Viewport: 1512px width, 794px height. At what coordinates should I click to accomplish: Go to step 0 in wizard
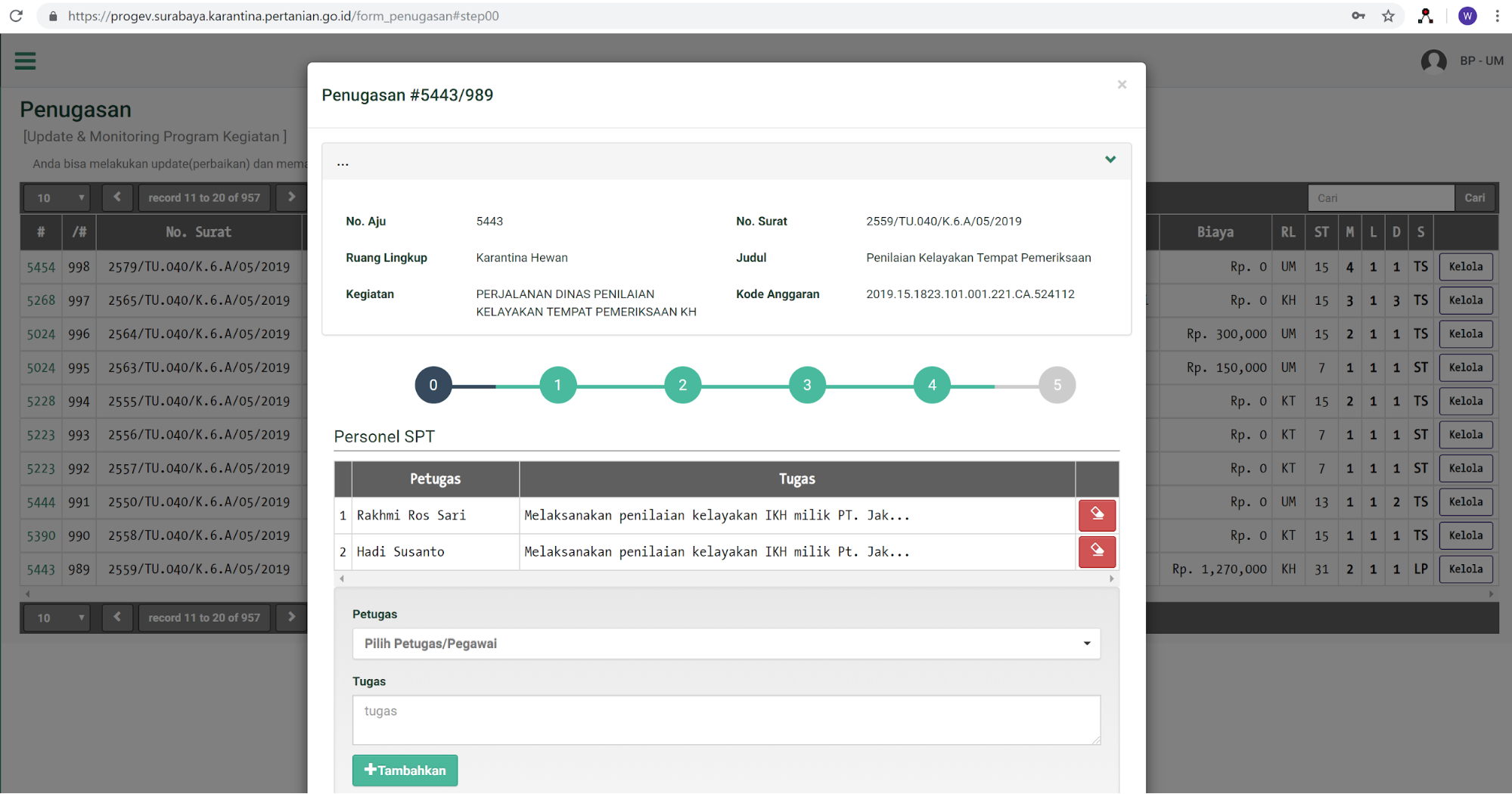[433, 385]
